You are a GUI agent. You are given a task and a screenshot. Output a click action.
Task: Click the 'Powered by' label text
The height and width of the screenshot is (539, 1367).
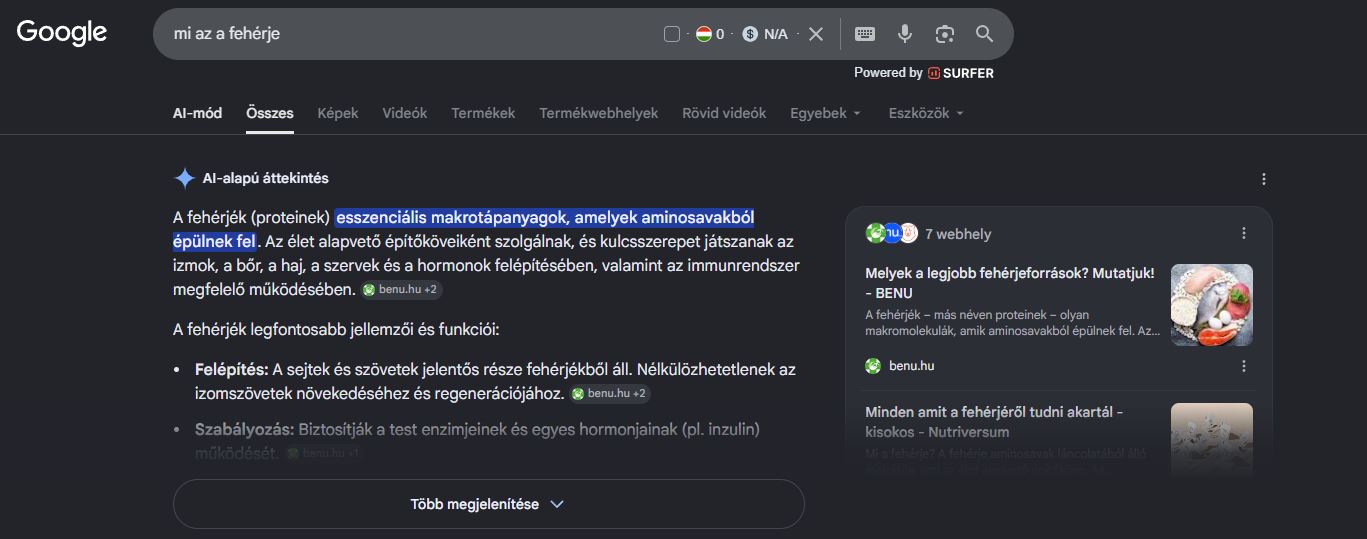[888, 73]
